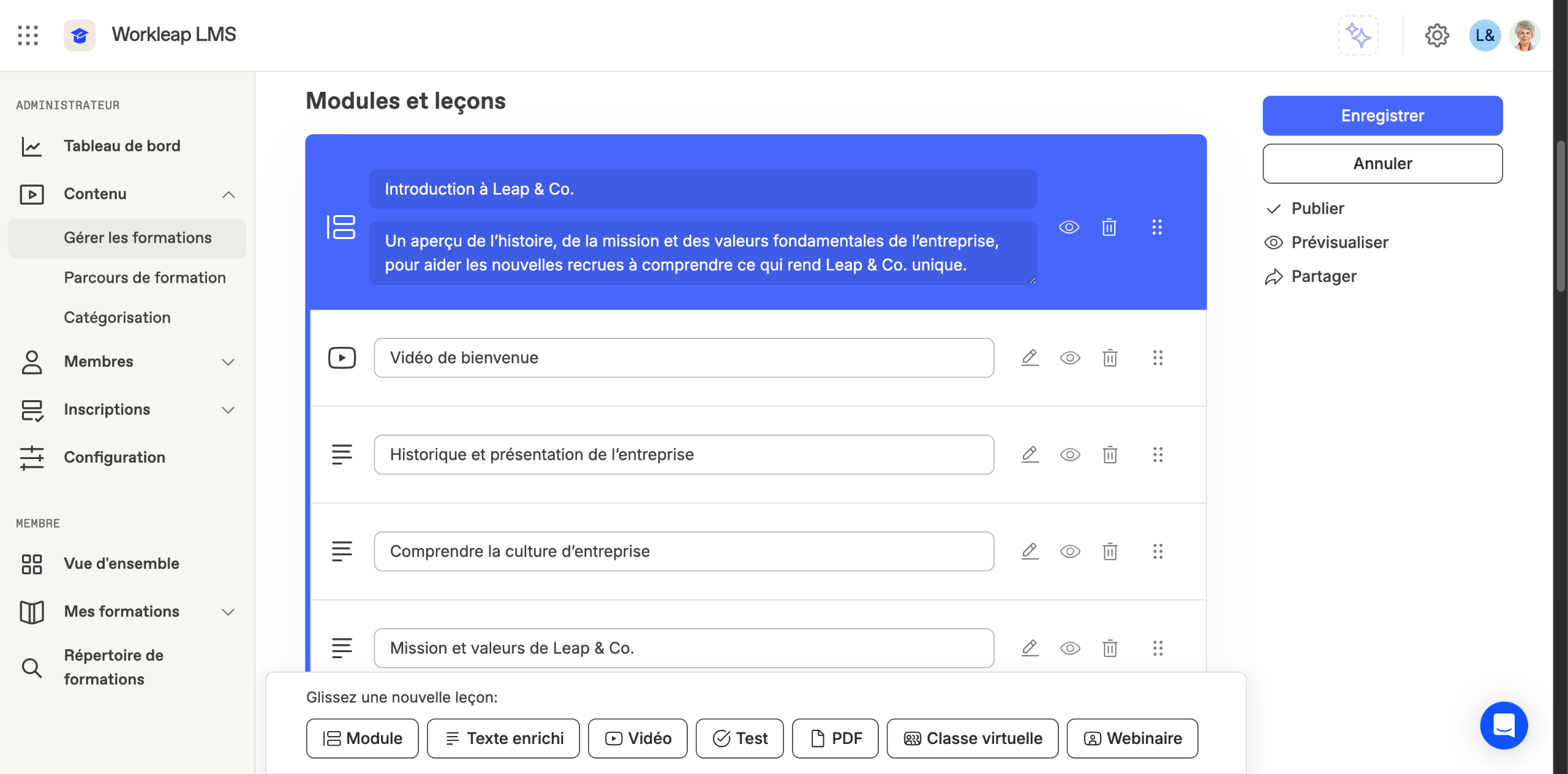Edit the Vidéo de bienvenue lesson pencil icon
The height and width of the screenshot is (774, 1568).
click(1030, 357)
